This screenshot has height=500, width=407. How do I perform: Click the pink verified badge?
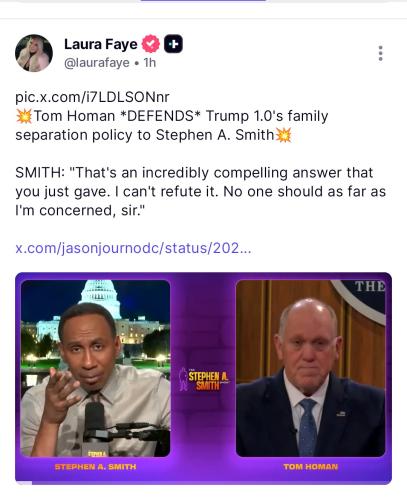(151, 44)
